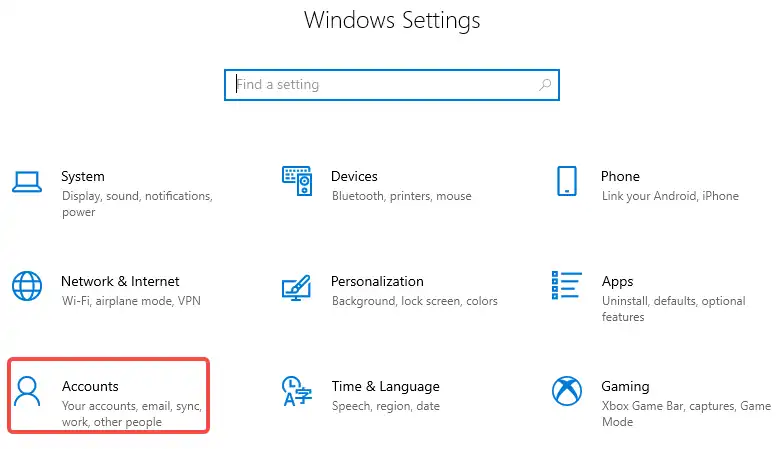The image size is (781, 449).
Task: Open the Time & Language icon
Action: (297, 391)
